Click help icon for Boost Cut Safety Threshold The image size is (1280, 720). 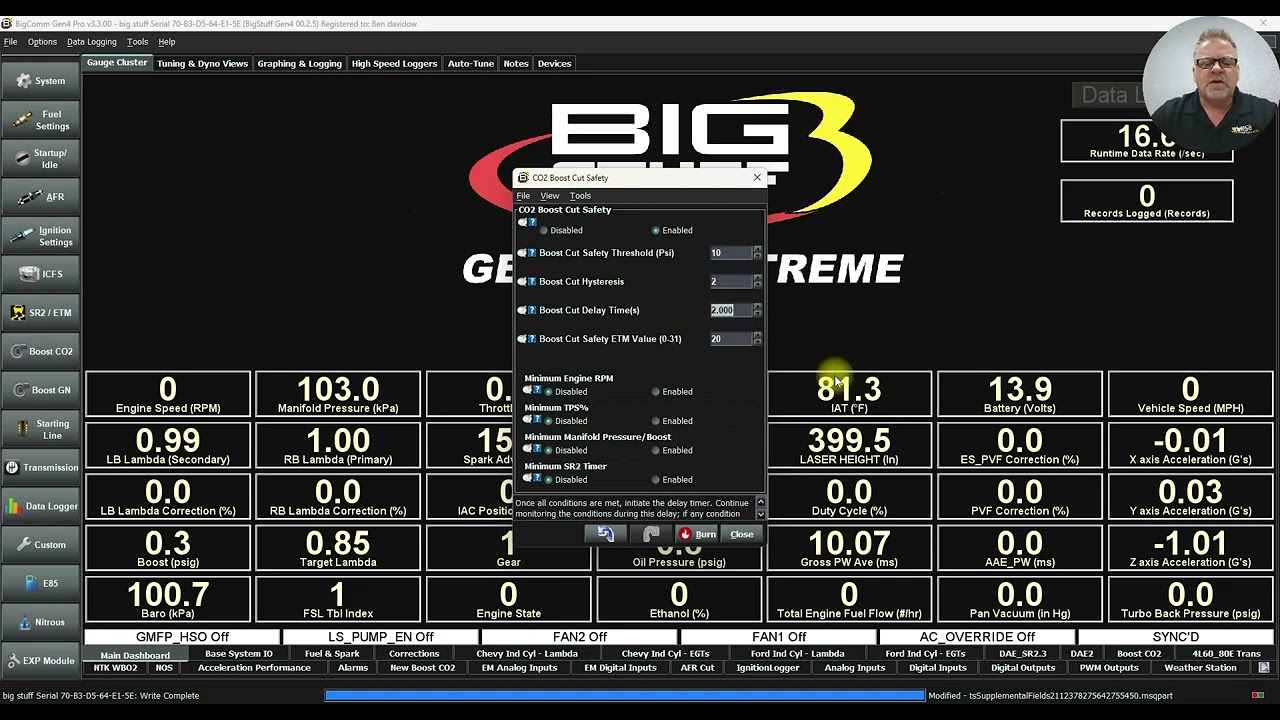pos(532,253)
